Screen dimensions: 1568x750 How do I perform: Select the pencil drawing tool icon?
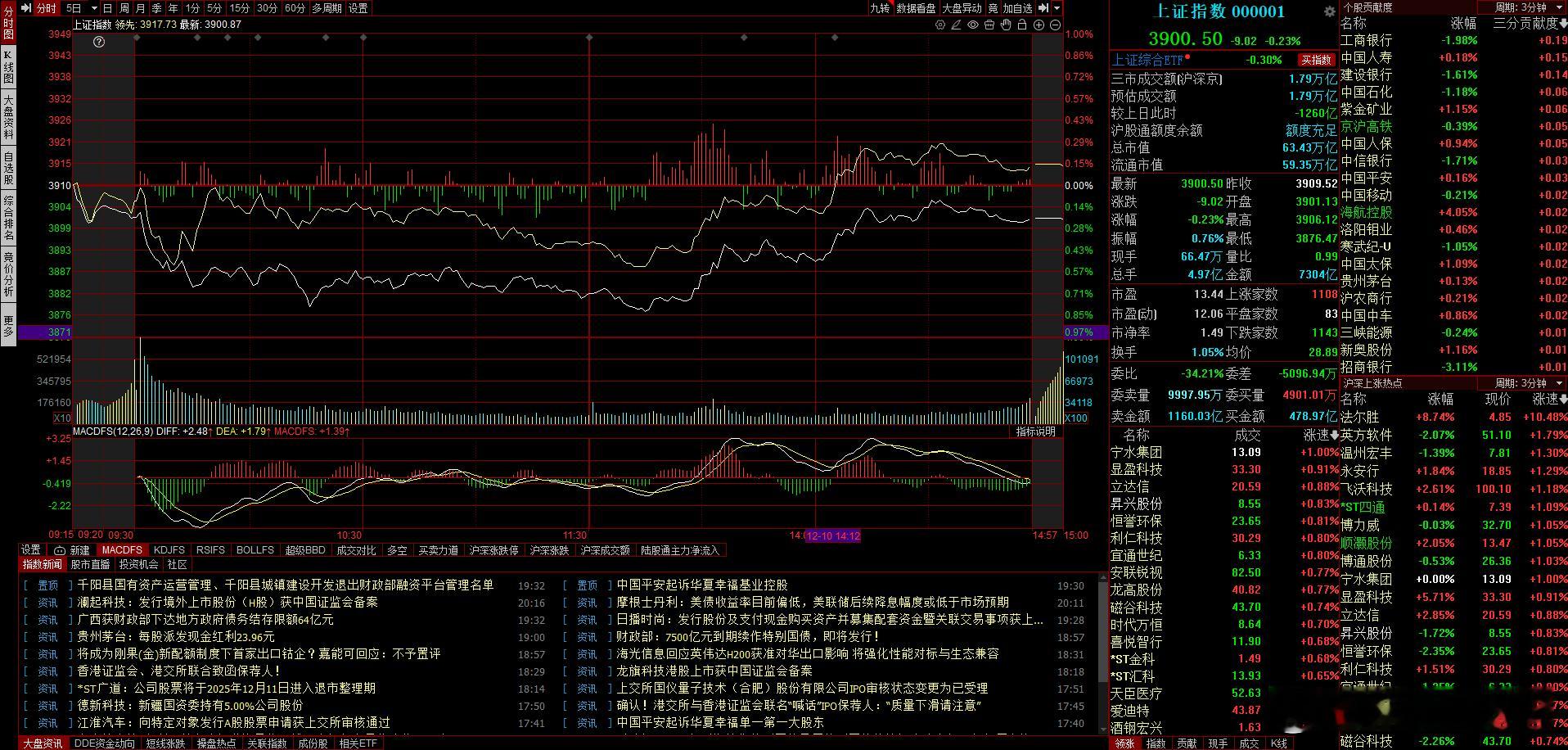pos(957,25)
